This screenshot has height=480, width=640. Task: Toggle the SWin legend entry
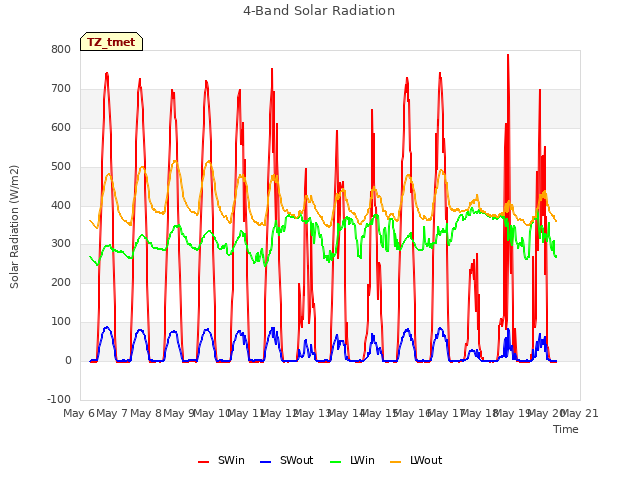(x=221, y=460)
